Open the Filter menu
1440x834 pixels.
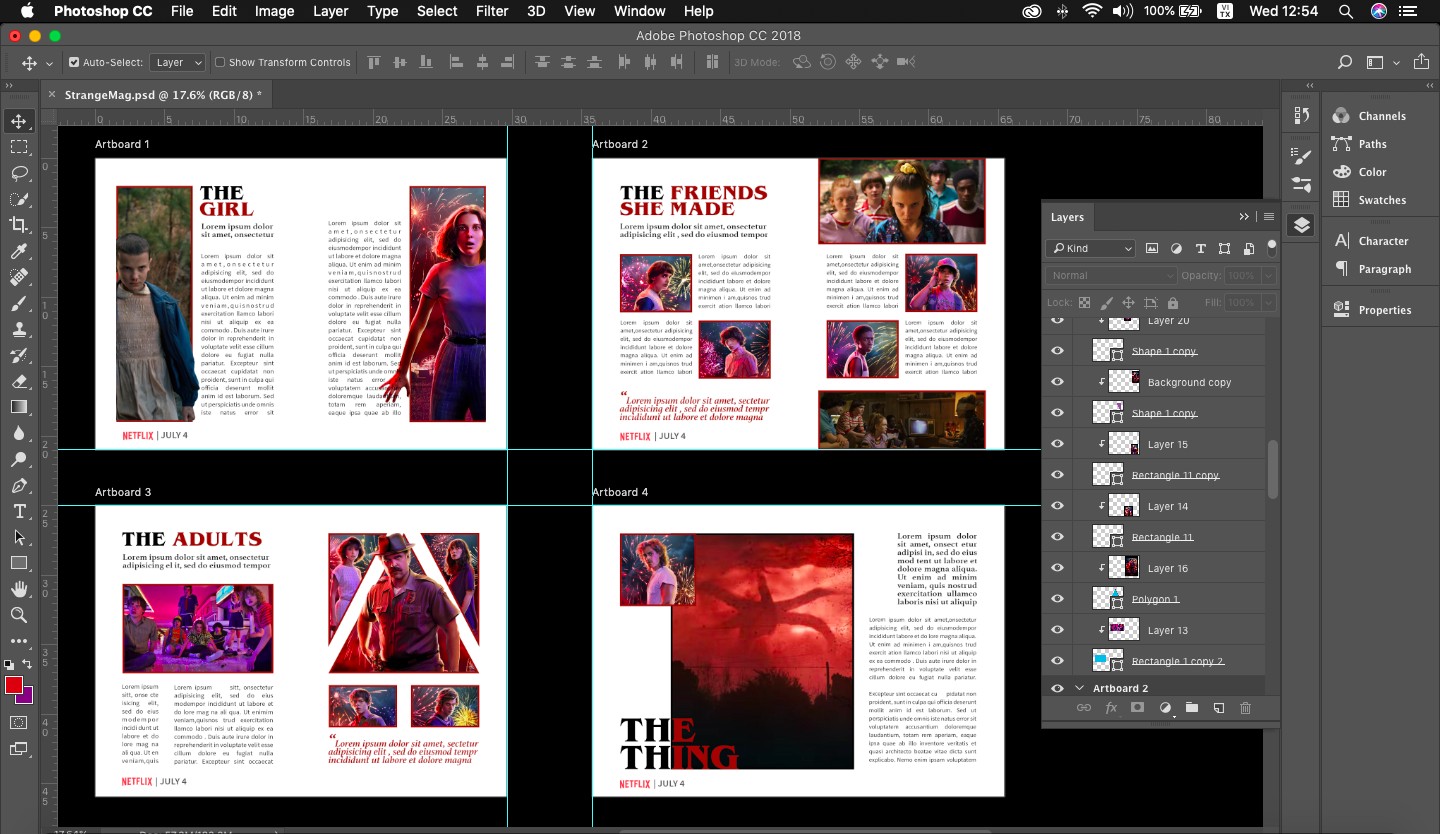[491, 11]
